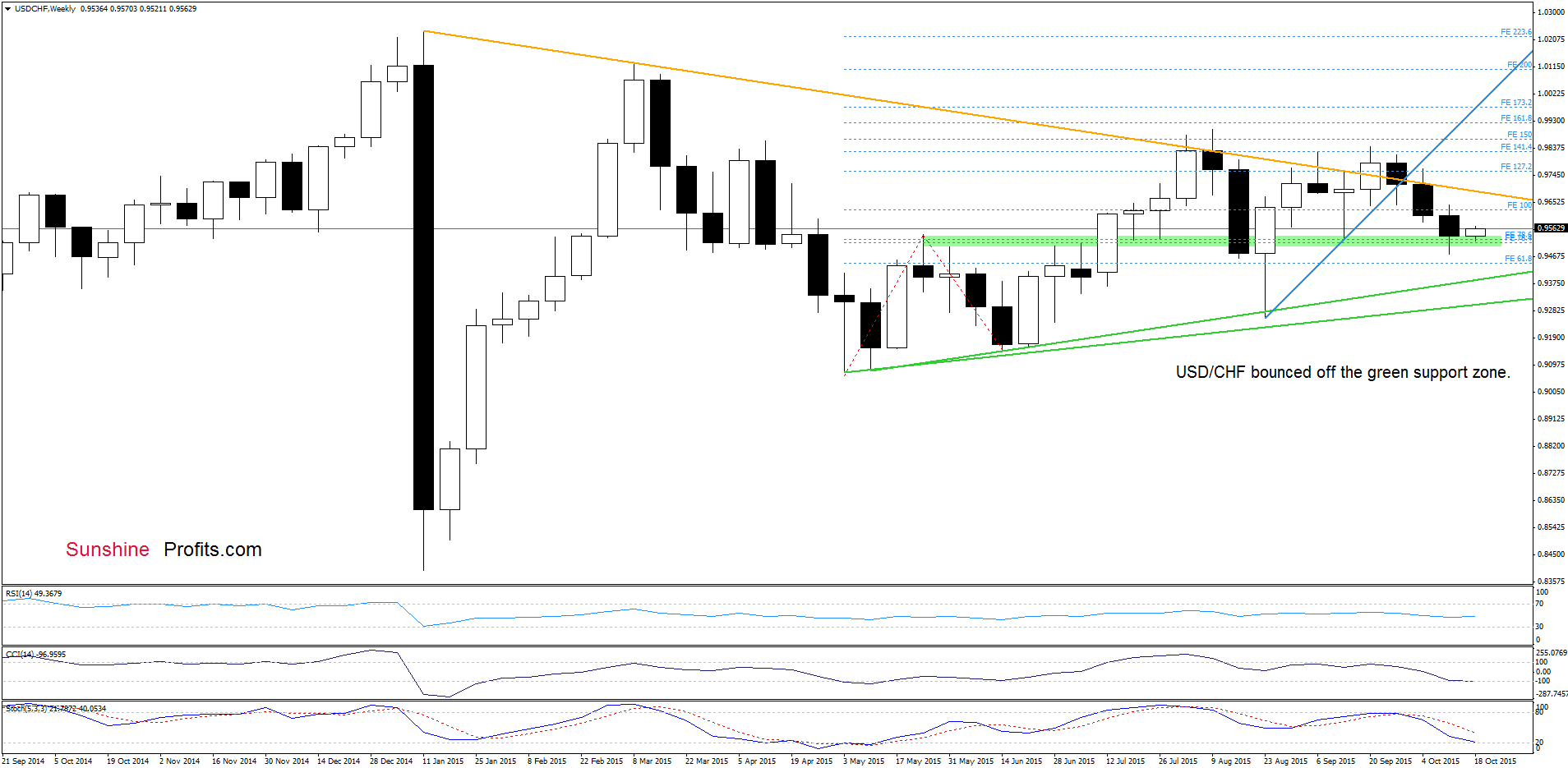The height and width of the screenshot is (768, 1568).
Task: Click the FE 200 Fibonacci level label
Action: 1520,65
